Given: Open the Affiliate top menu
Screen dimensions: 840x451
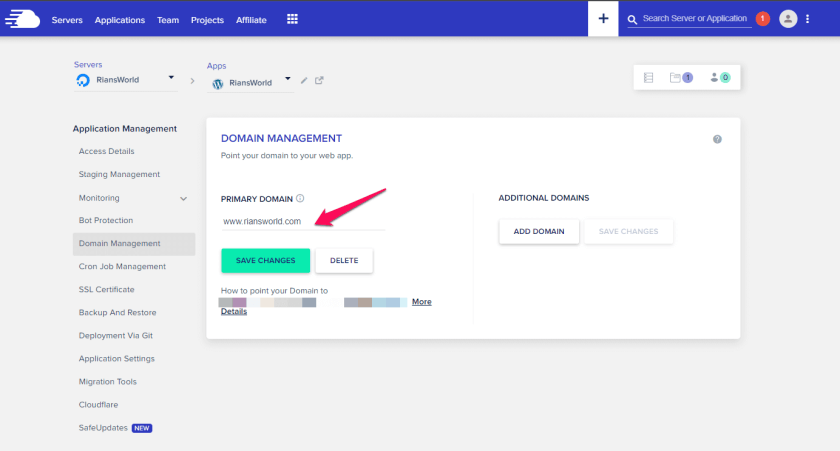Looking at the screenshot, I should click(251, 20).
